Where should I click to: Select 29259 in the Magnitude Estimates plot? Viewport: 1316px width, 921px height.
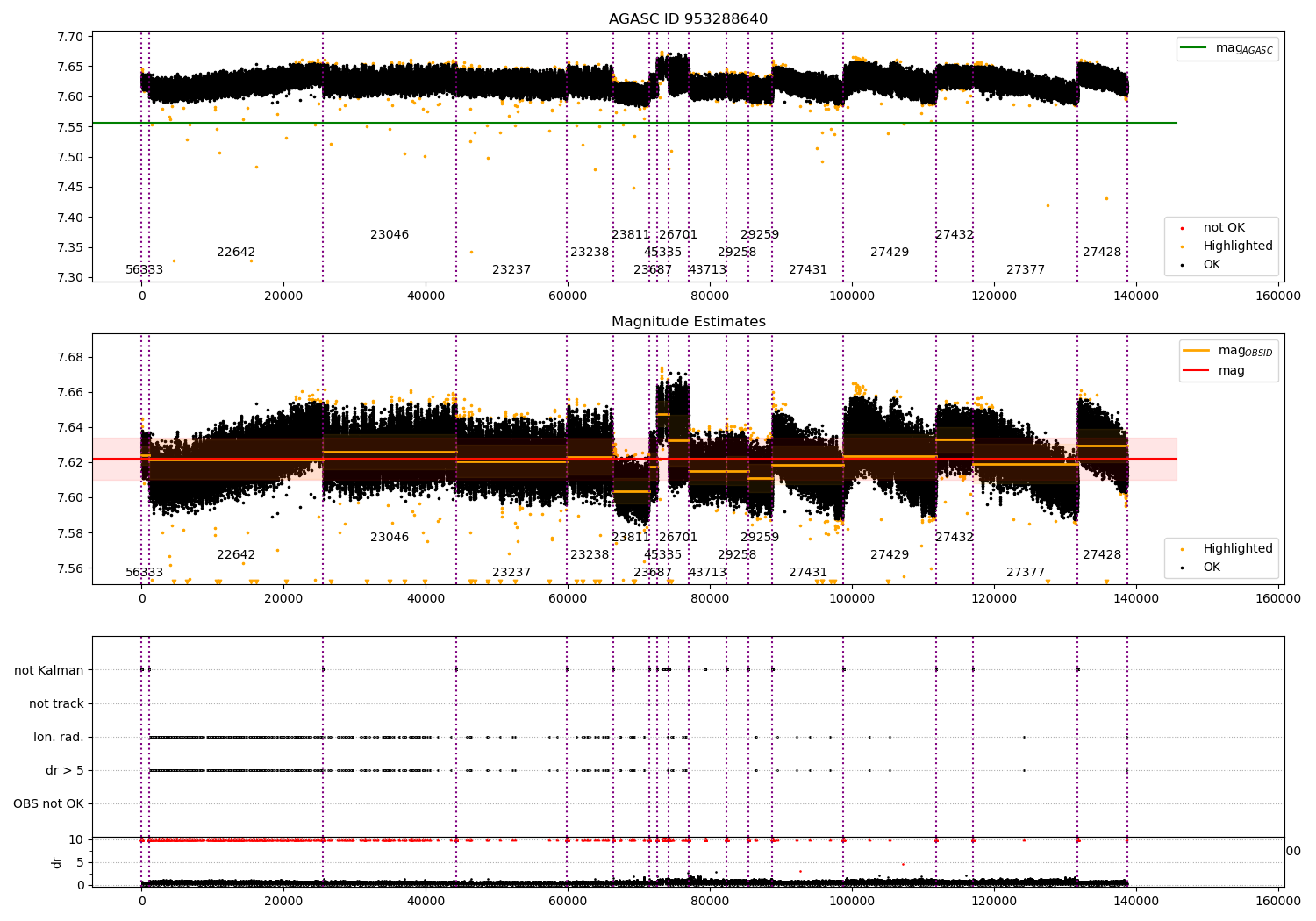pyautogui.click(x=760, y=537)
